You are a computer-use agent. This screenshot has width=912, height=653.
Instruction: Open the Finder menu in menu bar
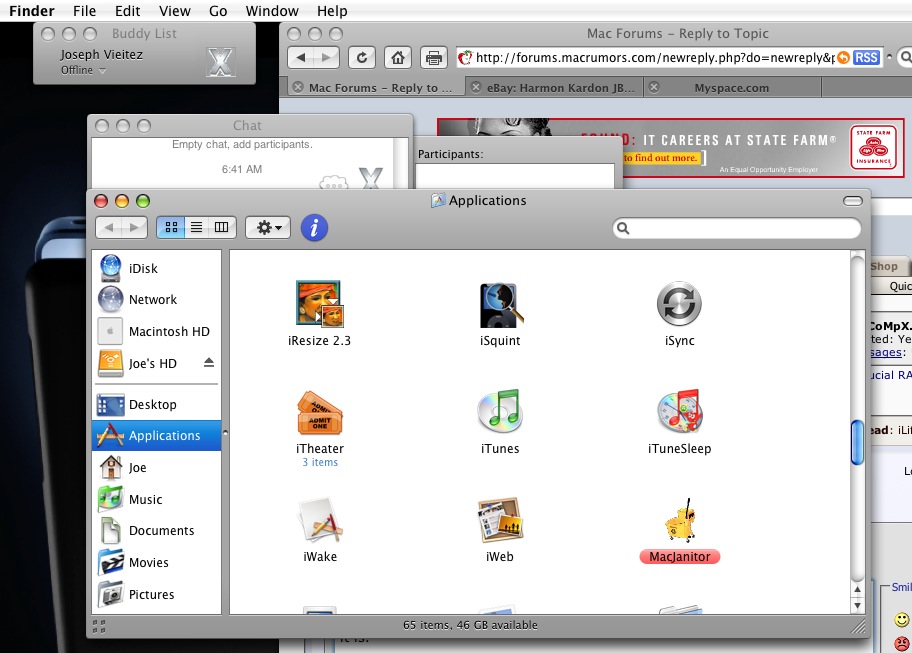[31, 10]
